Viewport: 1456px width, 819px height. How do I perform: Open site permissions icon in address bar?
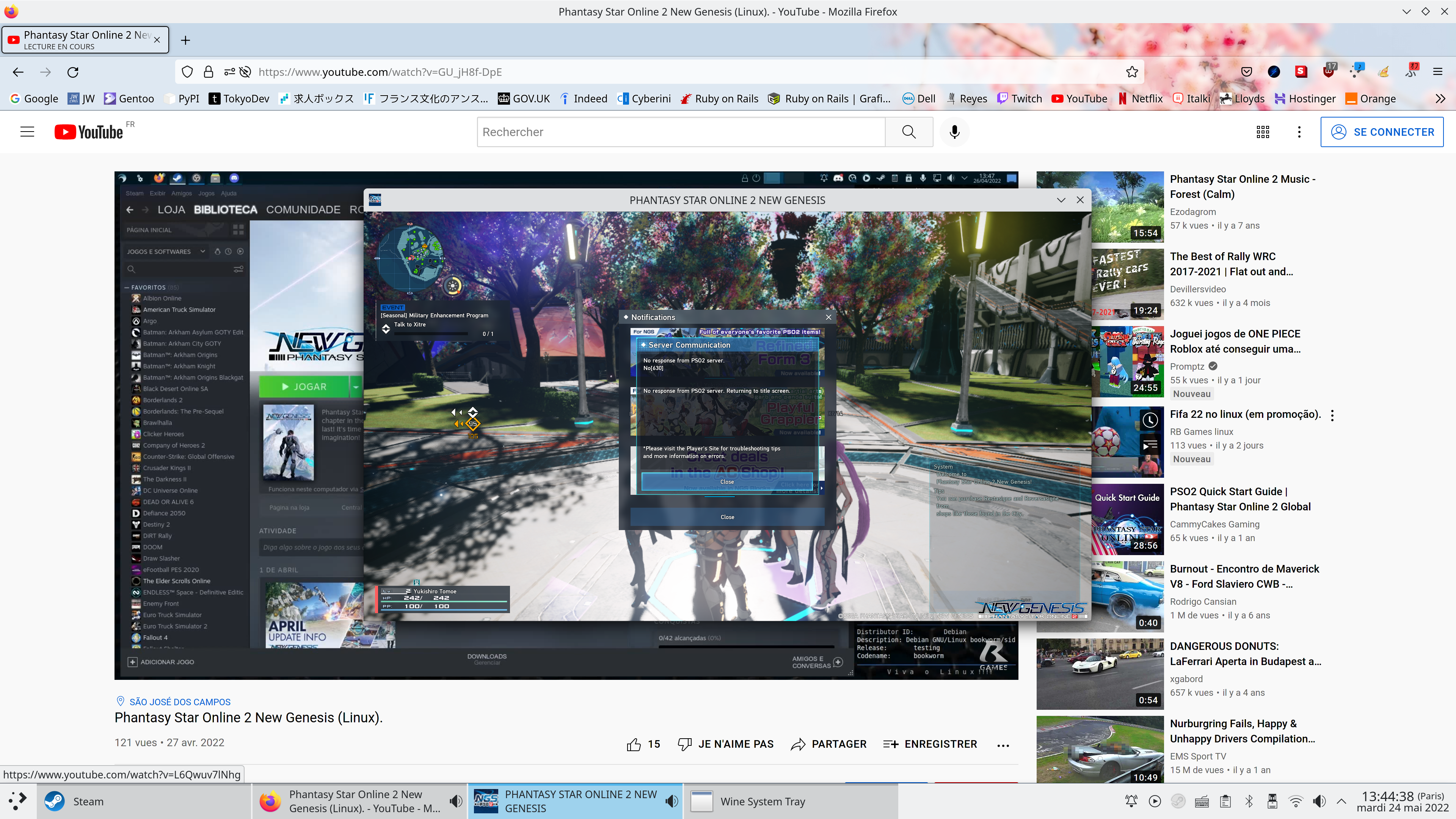[x=229, y=72]
